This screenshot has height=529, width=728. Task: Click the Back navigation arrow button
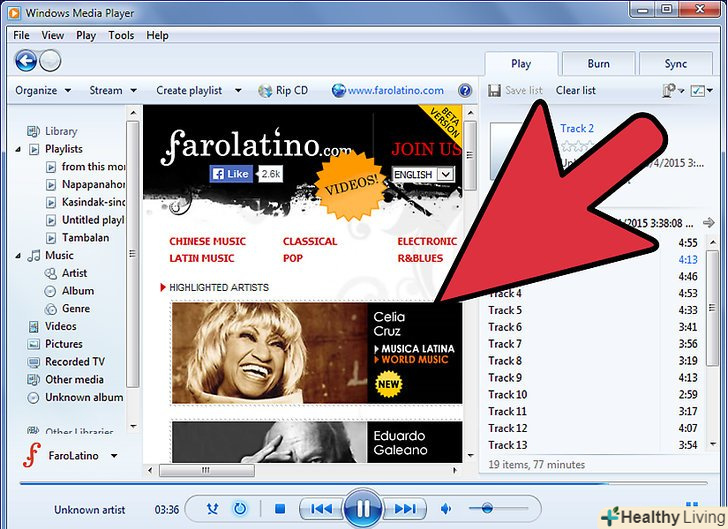tap(26, 60)
